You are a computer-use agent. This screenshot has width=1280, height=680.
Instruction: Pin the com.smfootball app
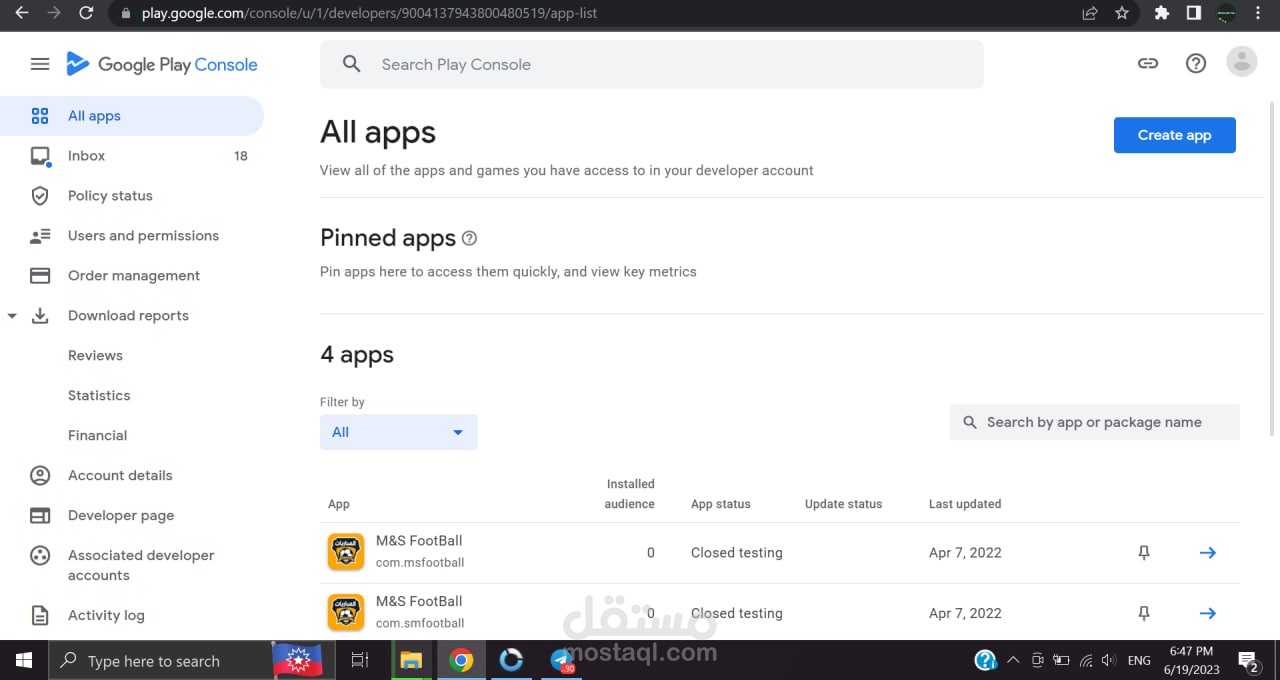pos(1144,614)
